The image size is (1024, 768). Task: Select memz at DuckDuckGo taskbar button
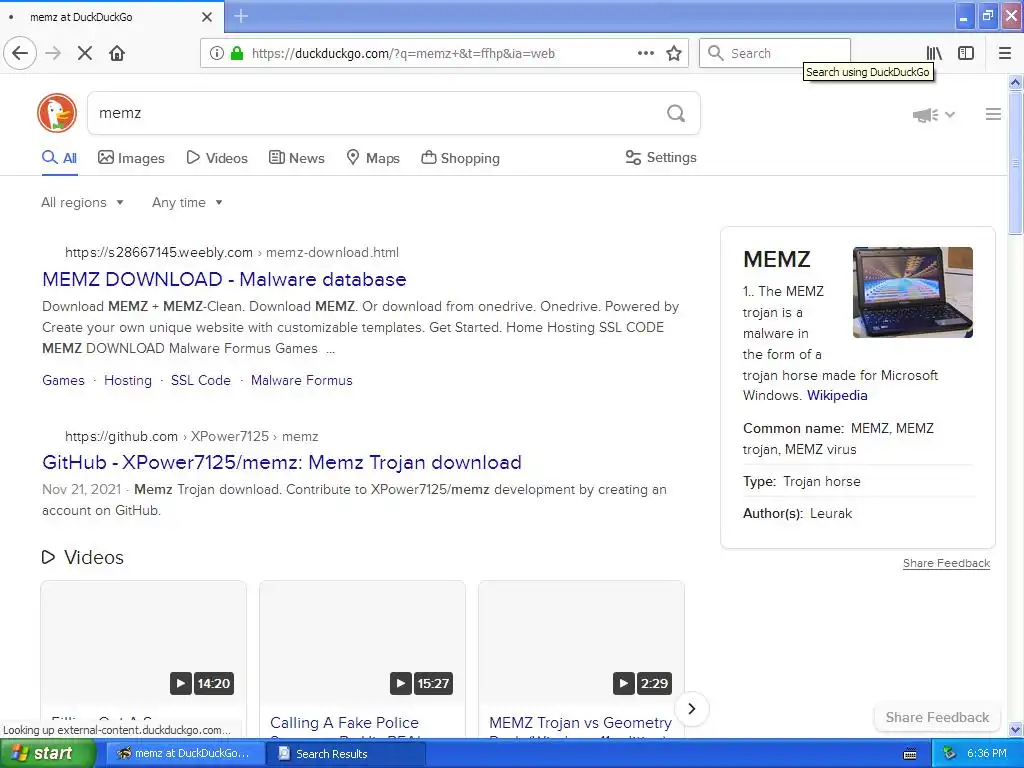pos(184,754)
